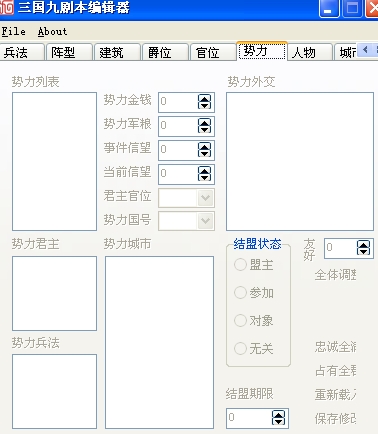The width and height of the screenshot is (378, 434).
Task: Open the File menu
Action: tap(14, 32)
